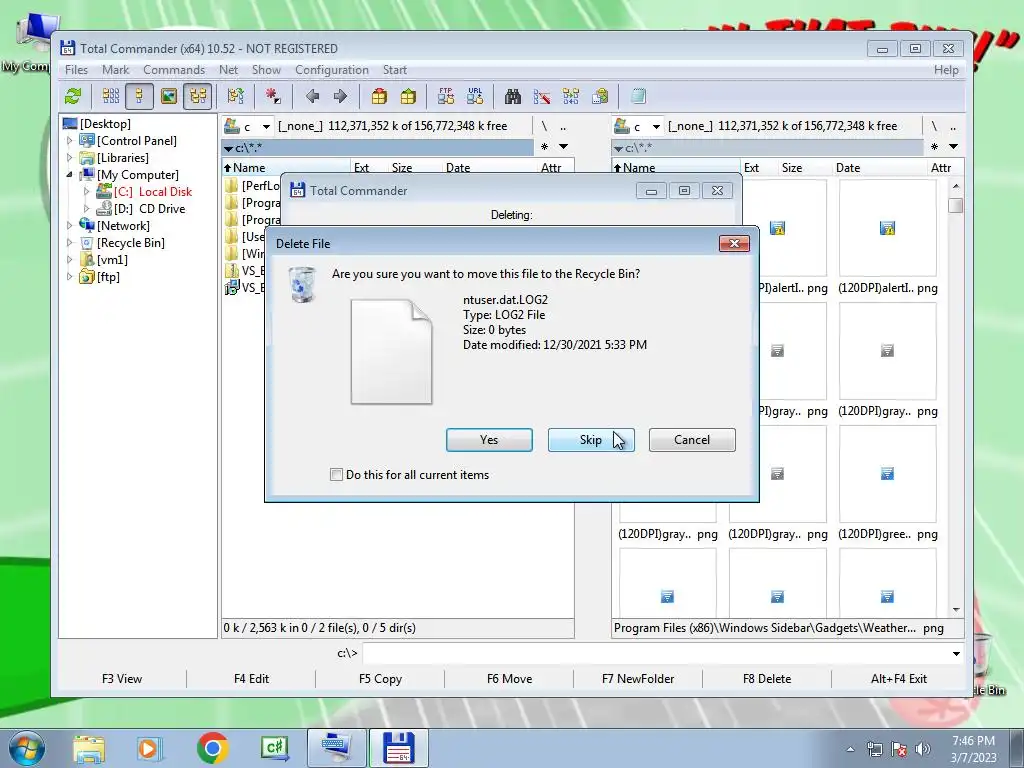The height and width of the screenshot is (768, 1024).
Task: Click the Alt+F4 Exit button
Action: pyautogui.click(x=899, y=679)
